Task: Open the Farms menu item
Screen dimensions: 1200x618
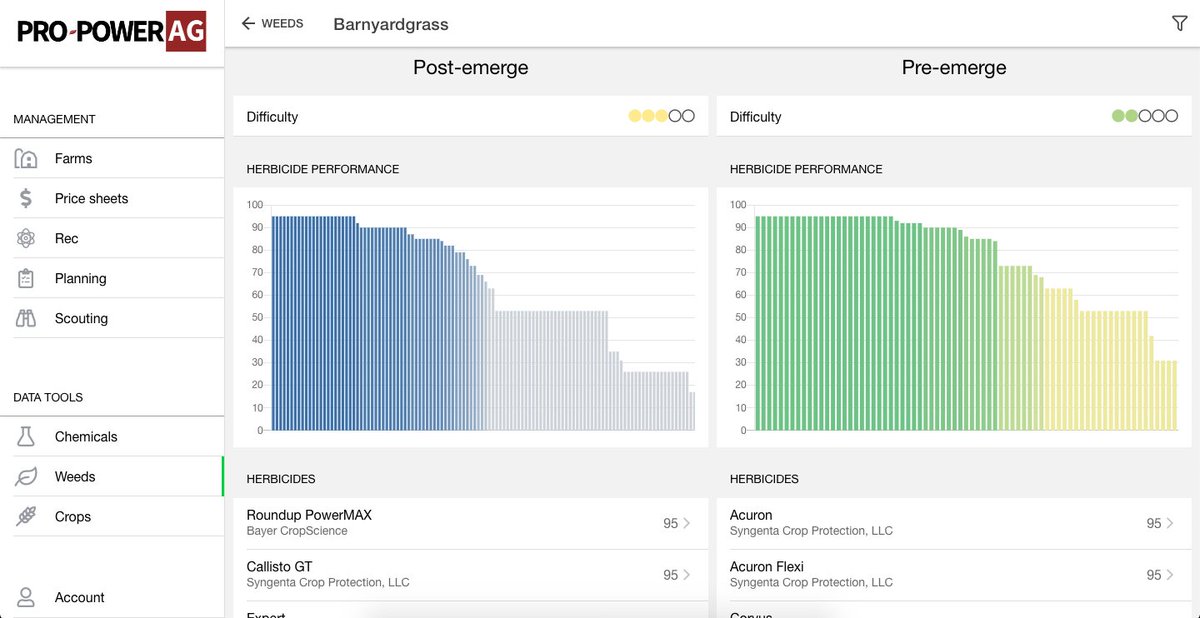Action: click(x=112, y=158)
